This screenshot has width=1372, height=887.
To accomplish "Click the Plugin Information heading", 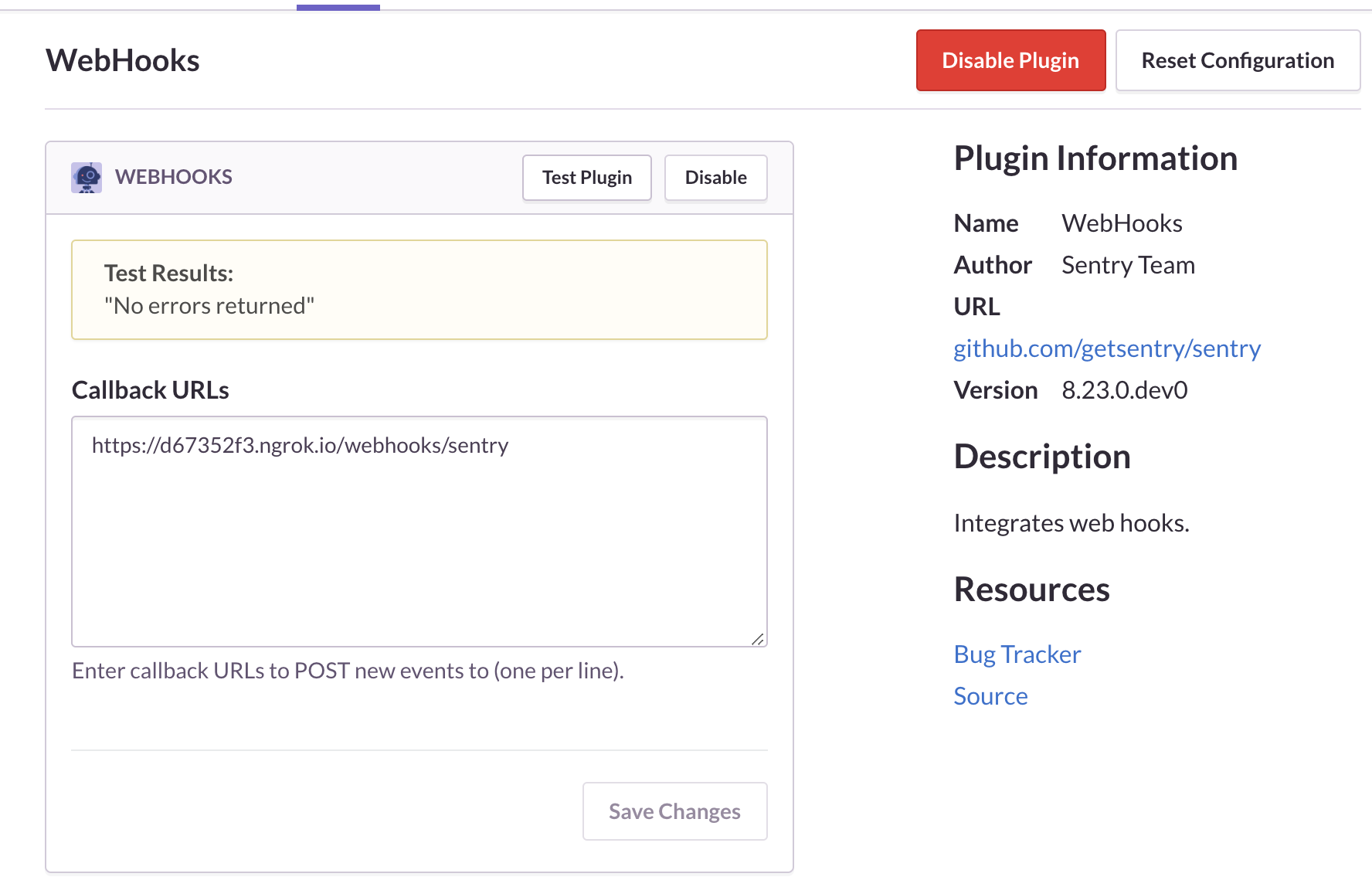I will point(1095,158).
